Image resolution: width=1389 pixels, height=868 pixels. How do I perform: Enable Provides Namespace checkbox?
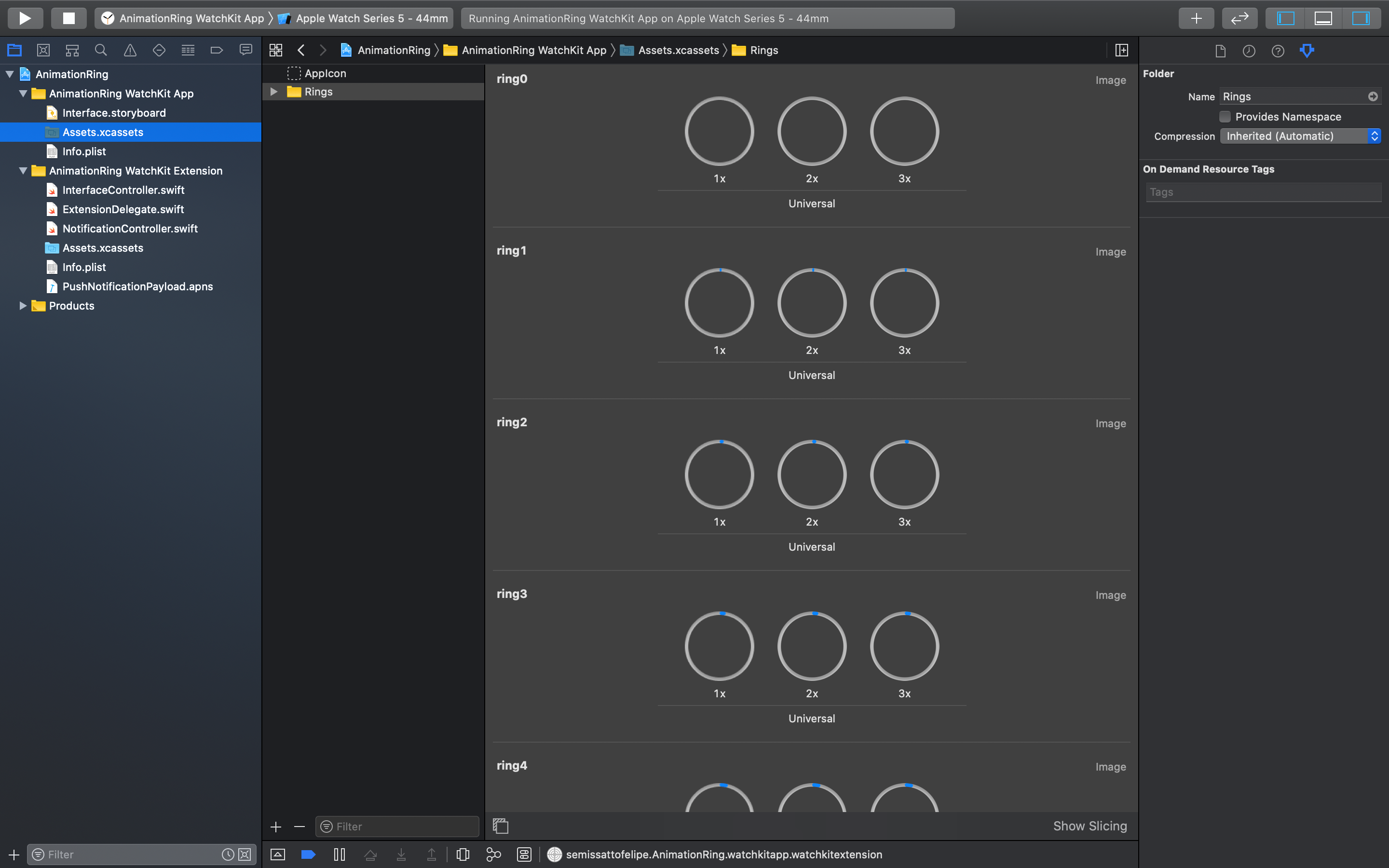click(x=1224, y=117)
